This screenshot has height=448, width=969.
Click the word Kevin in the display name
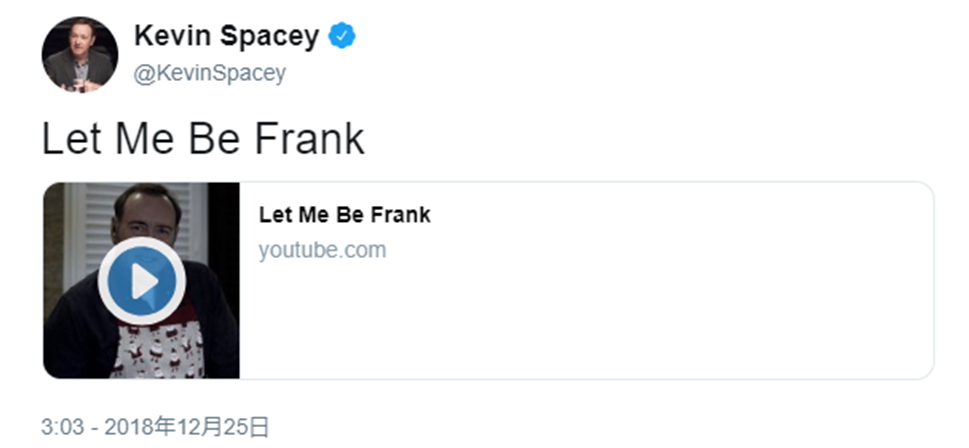click(168, 37)
